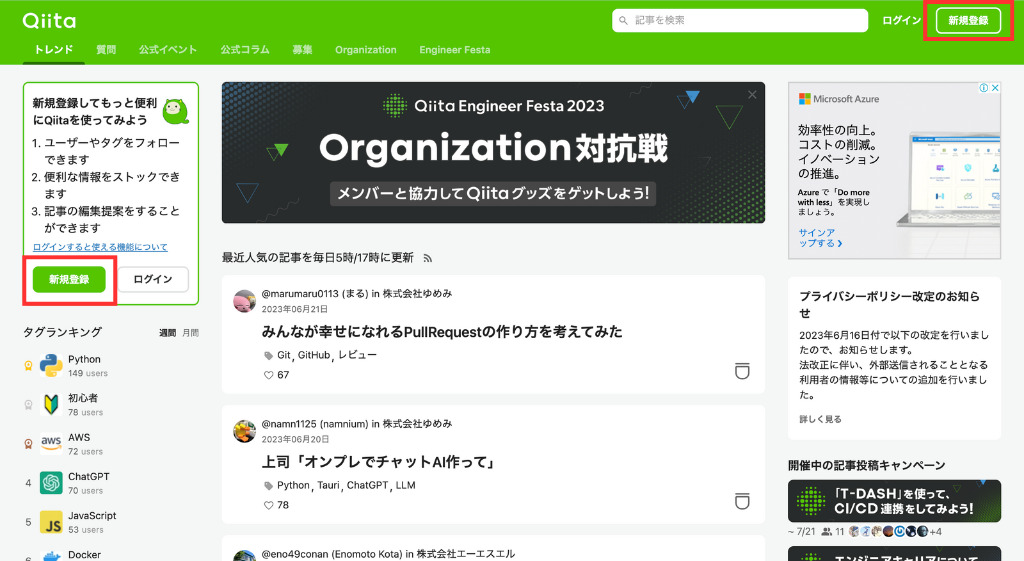Image resolution: width=1024 pixels, height=561 pixels.
Task: Open the 公式コラム tab
Action: click(x=244, y=50)
